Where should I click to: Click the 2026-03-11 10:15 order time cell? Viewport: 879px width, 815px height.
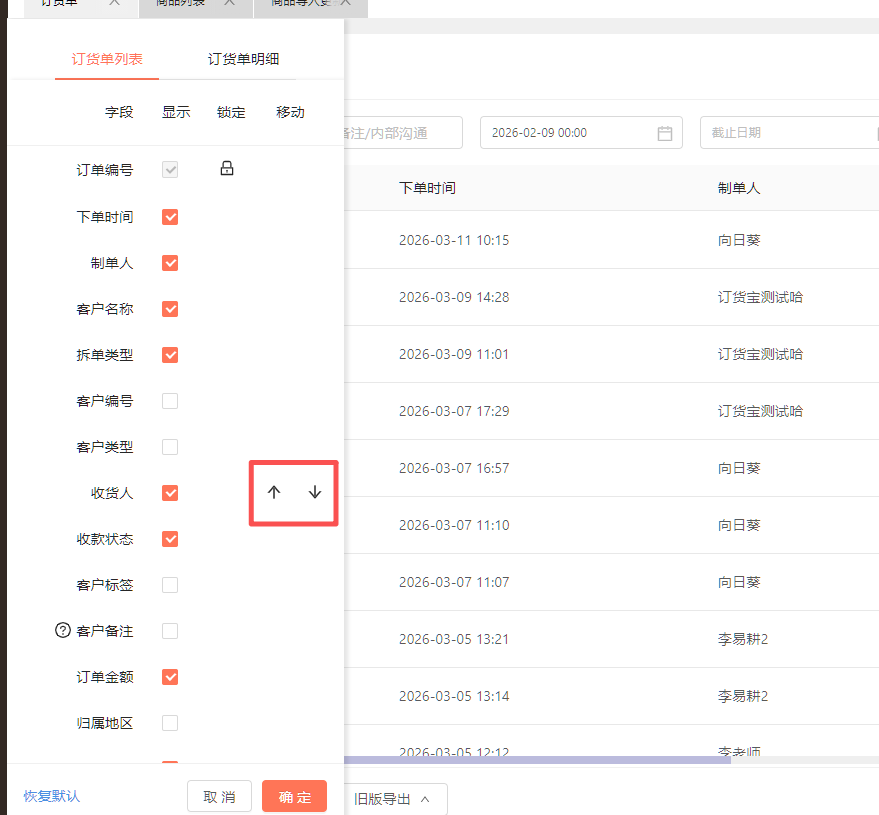(454, 240)
